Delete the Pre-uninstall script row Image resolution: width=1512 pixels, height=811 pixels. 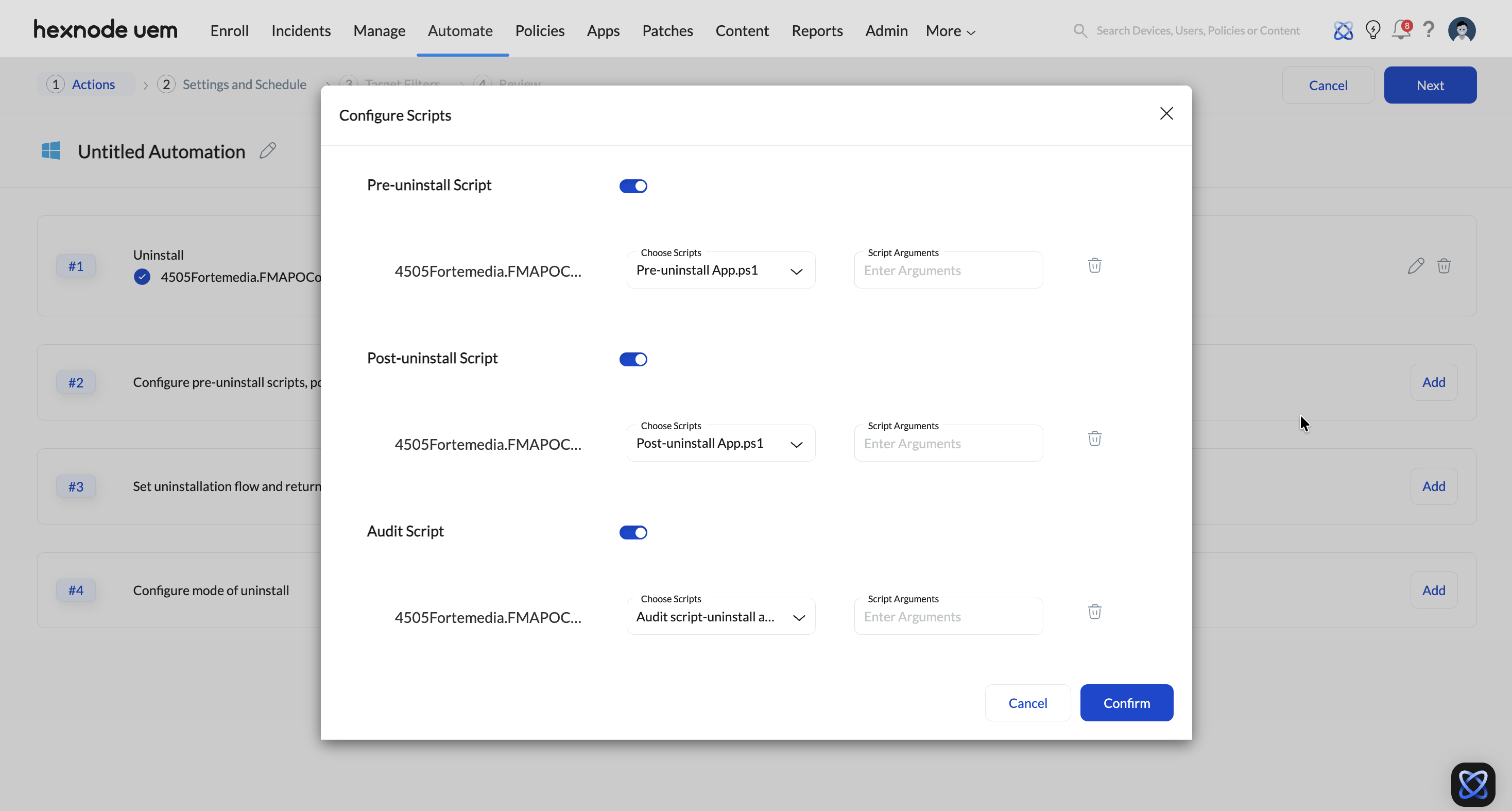[x=1094, y=265]
